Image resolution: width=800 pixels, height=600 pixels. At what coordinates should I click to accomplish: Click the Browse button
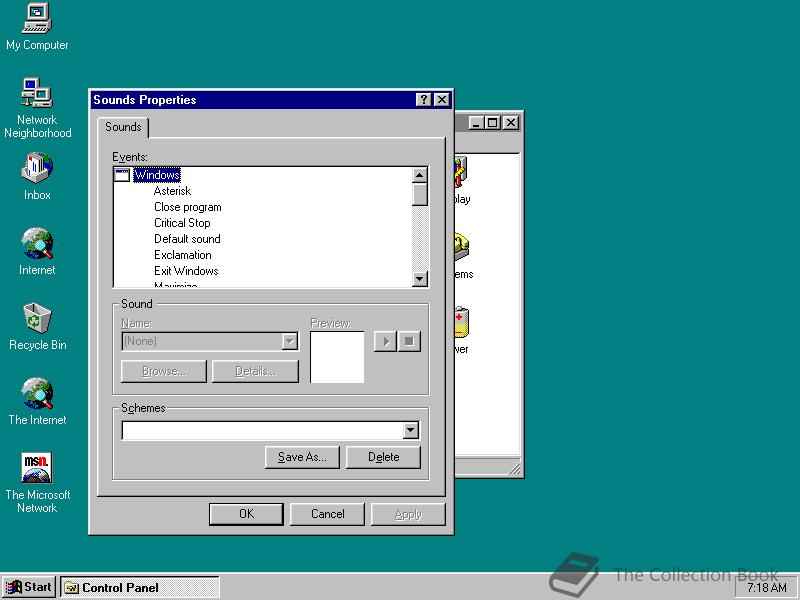coord(164,371)
